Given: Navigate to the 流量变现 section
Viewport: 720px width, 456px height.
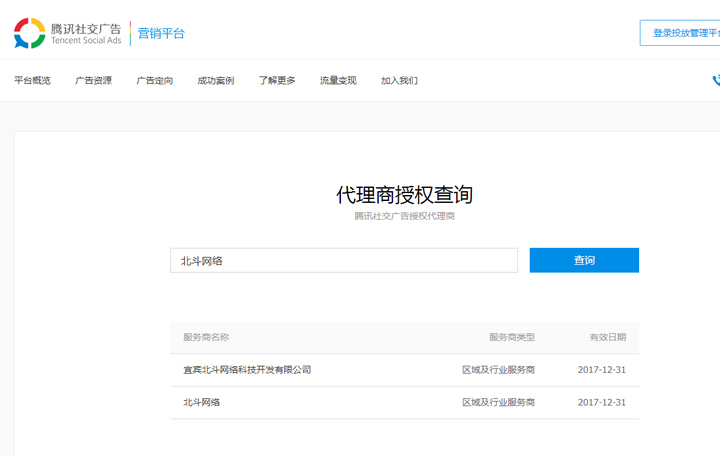Looking at the screenshot, I should (338, 81).
